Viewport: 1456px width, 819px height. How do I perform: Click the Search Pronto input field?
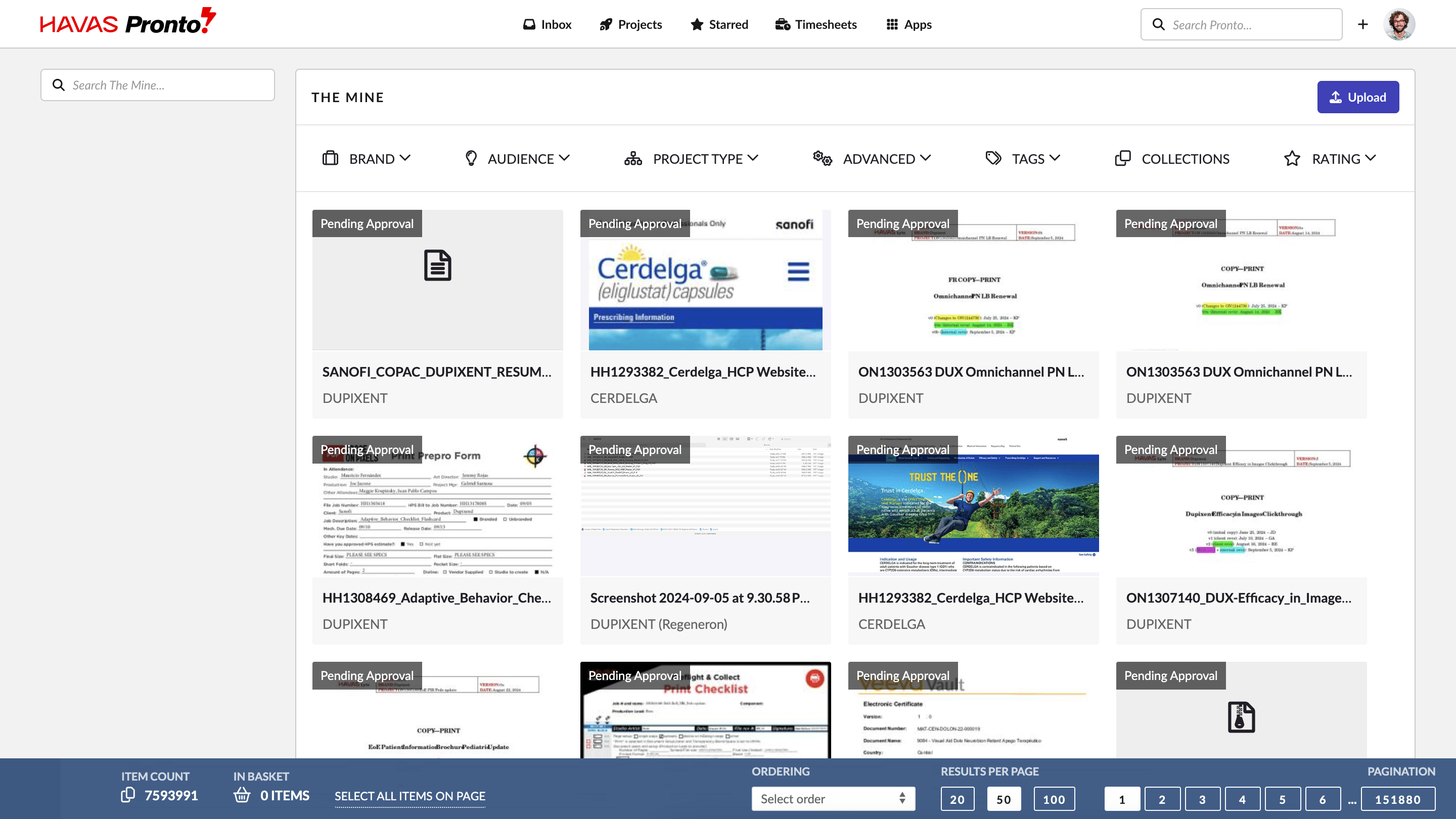[1241, 24]
